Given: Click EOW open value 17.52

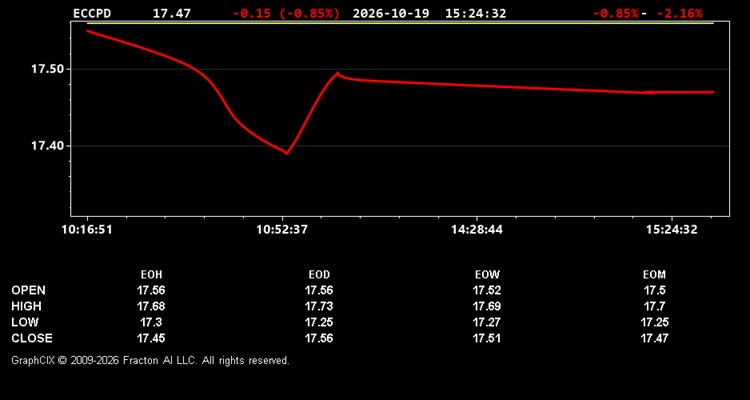Looking at the screenshot, I should 487,290.
